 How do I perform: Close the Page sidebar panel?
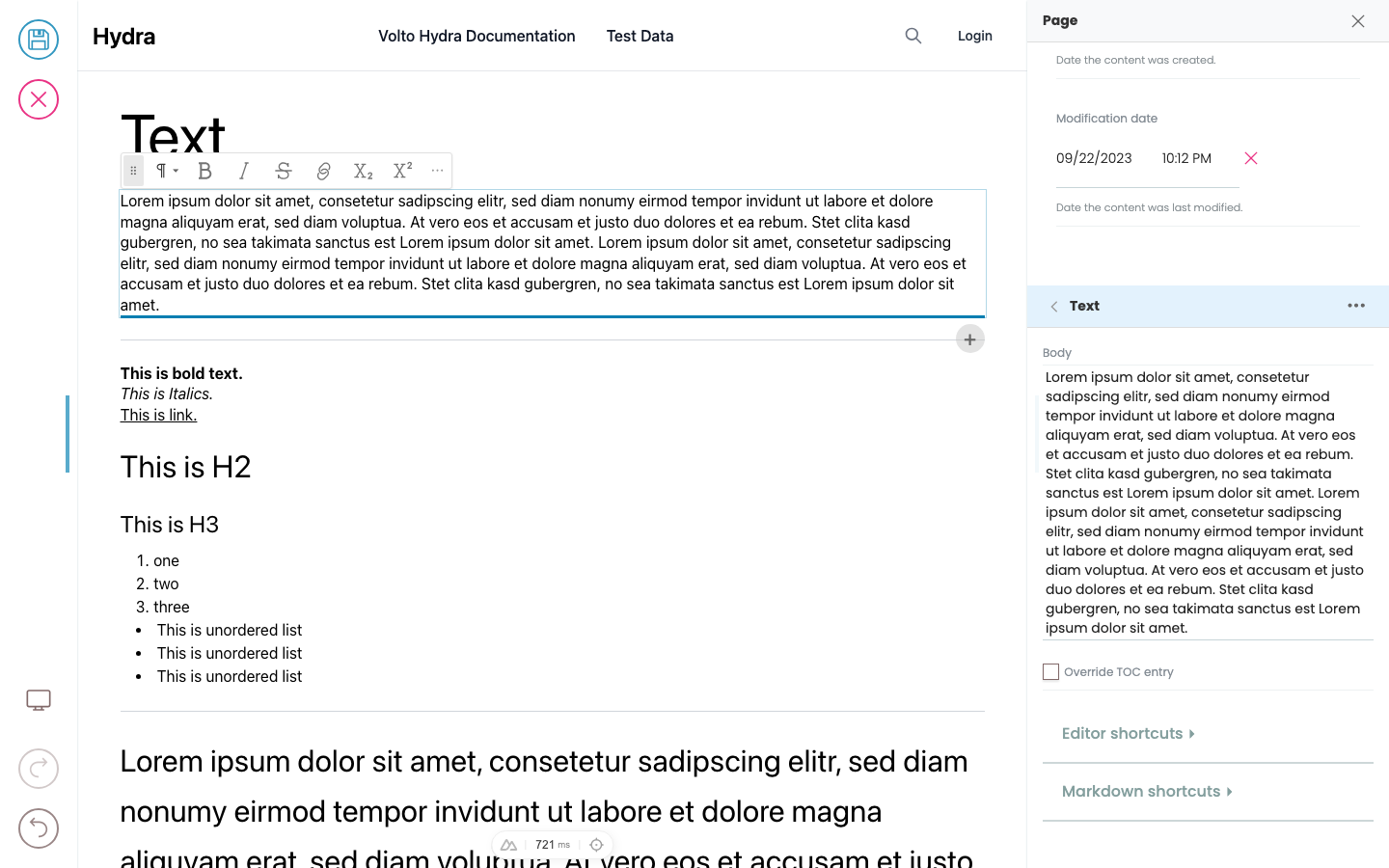[x=1358, y=21]
